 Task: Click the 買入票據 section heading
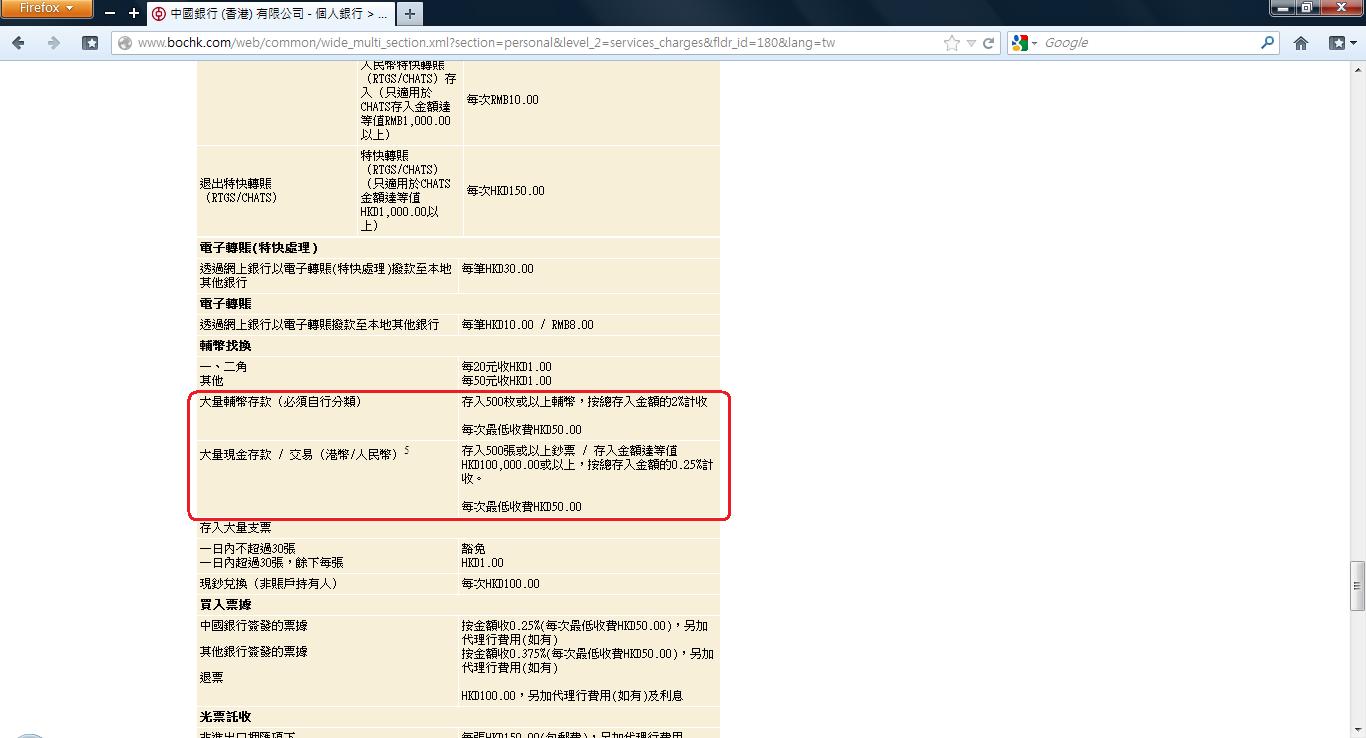pos(225,605)
